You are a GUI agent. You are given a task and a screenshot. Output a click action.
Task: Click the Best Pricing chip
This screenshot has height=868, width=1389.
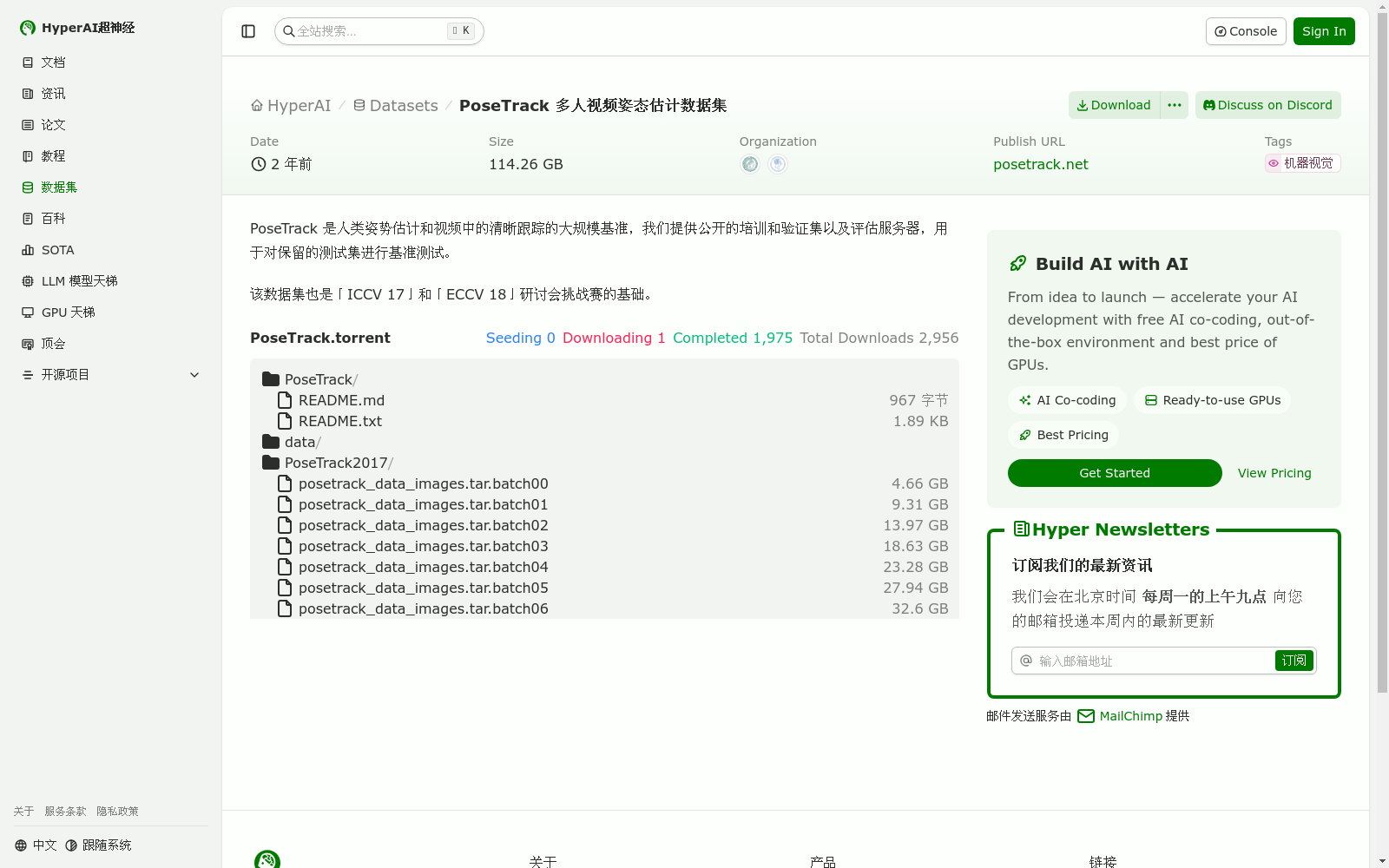[x=1063, y=435]
